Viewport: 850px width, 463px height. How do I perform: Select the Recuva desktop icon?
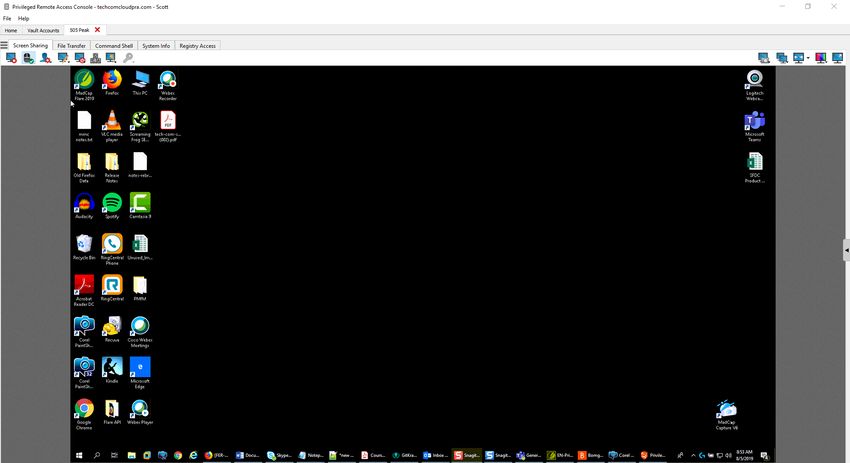(112, 329)
